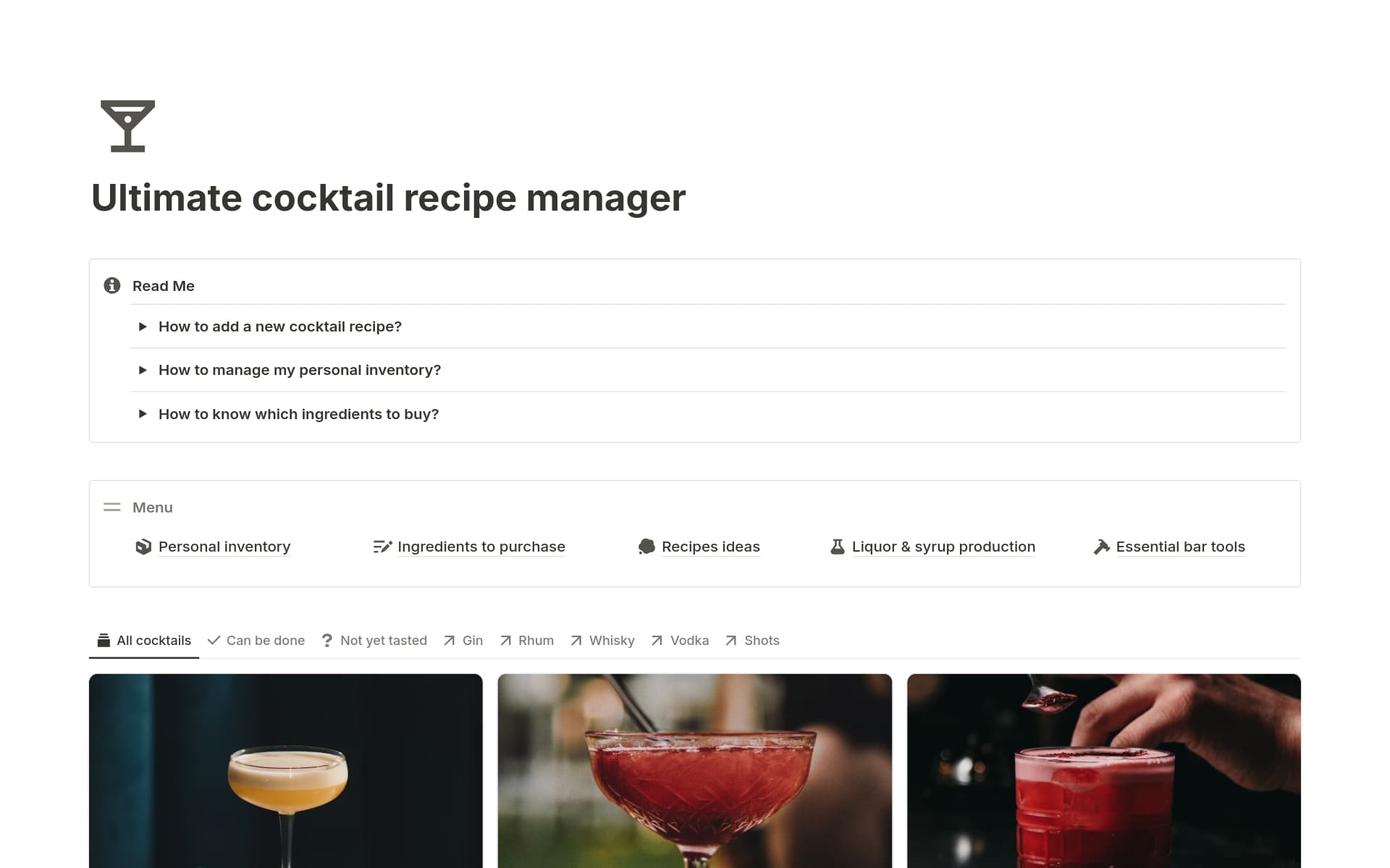Open the Gin view tab
This screenshot has width=1390, height=868.
(x=463, y=641)
